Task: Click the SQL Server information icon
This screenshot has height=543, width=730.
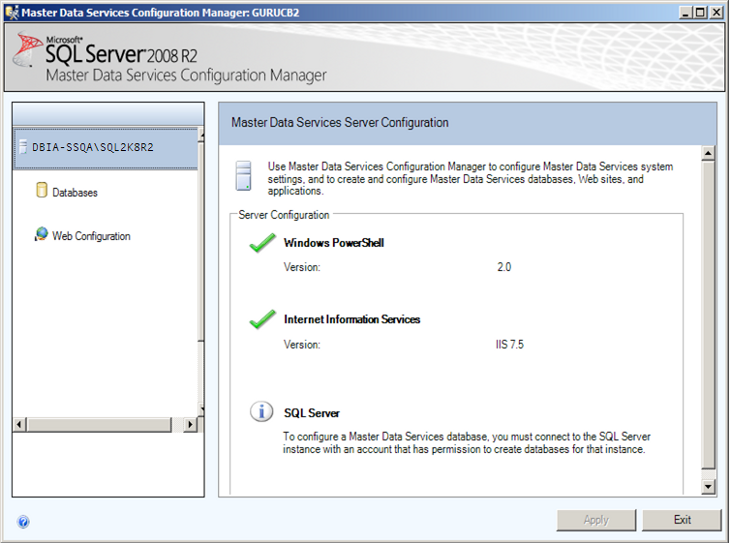Action: pyautogui.click(x=262, y=412)
